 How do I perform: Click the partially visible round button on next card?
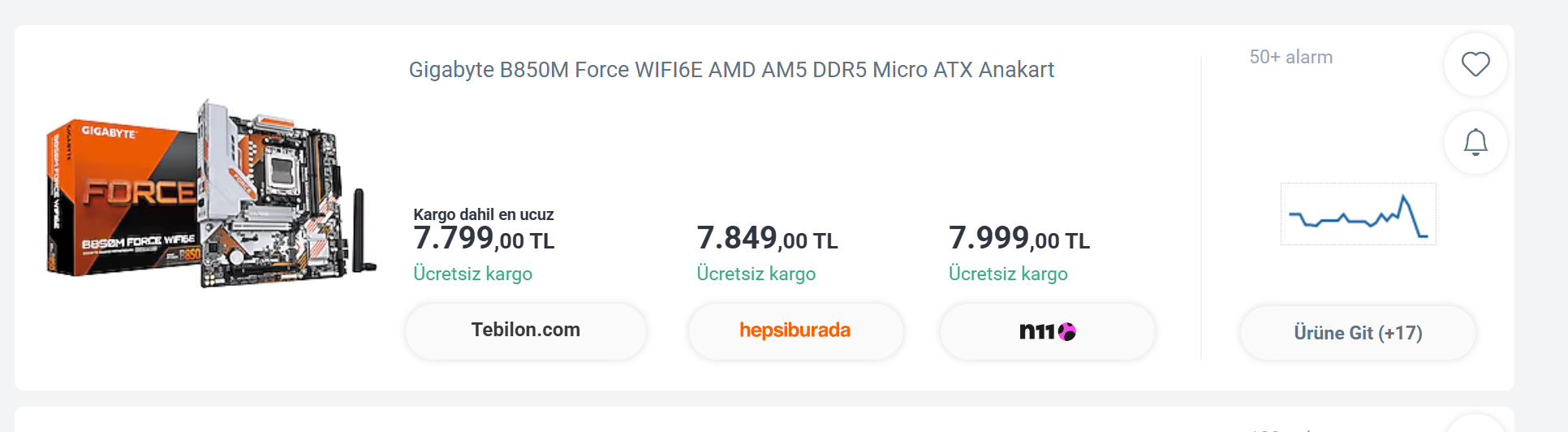point(1475,423)
